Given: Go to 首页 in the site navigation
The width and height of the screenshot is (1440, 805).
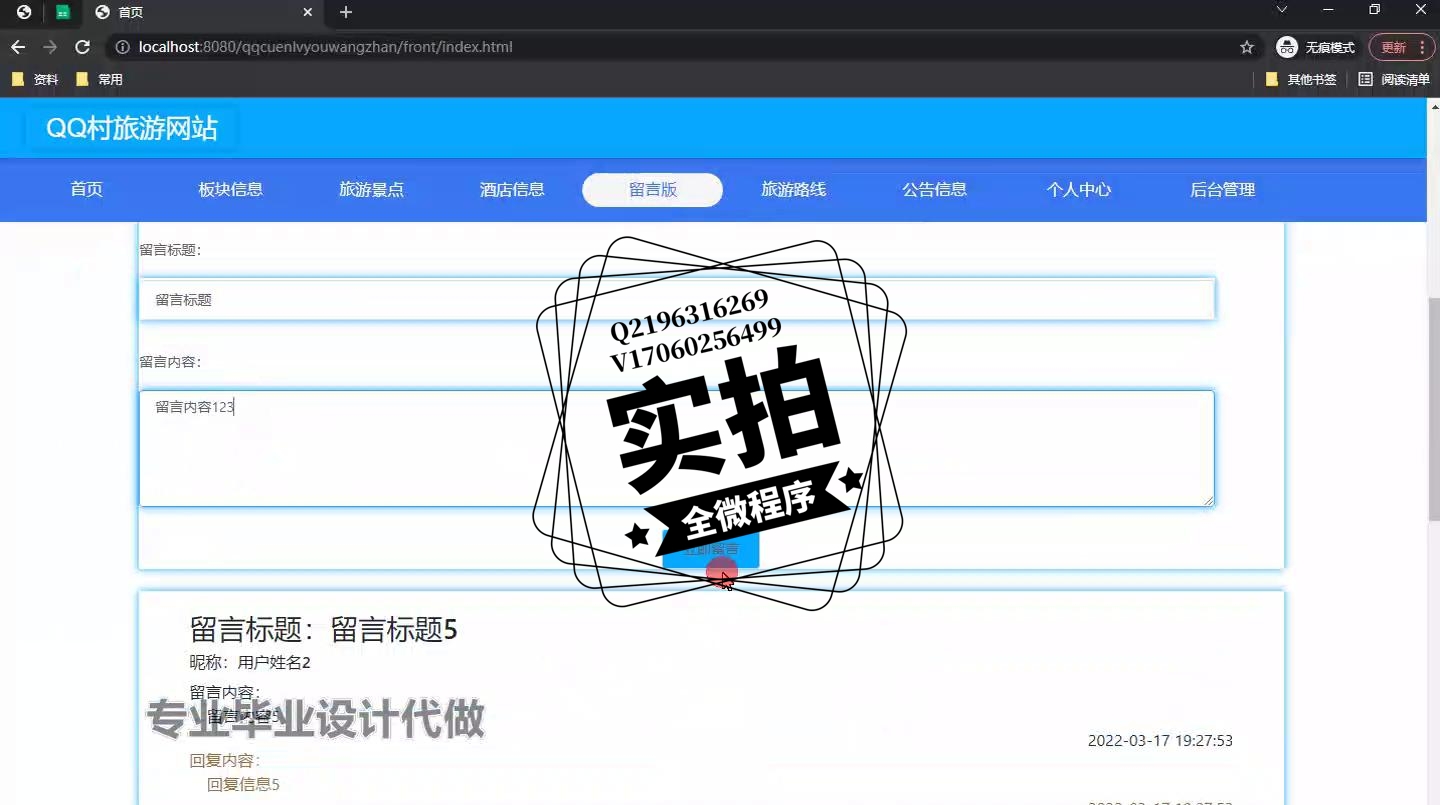Looking at the screenshot, I should click(x=87, y=190).
